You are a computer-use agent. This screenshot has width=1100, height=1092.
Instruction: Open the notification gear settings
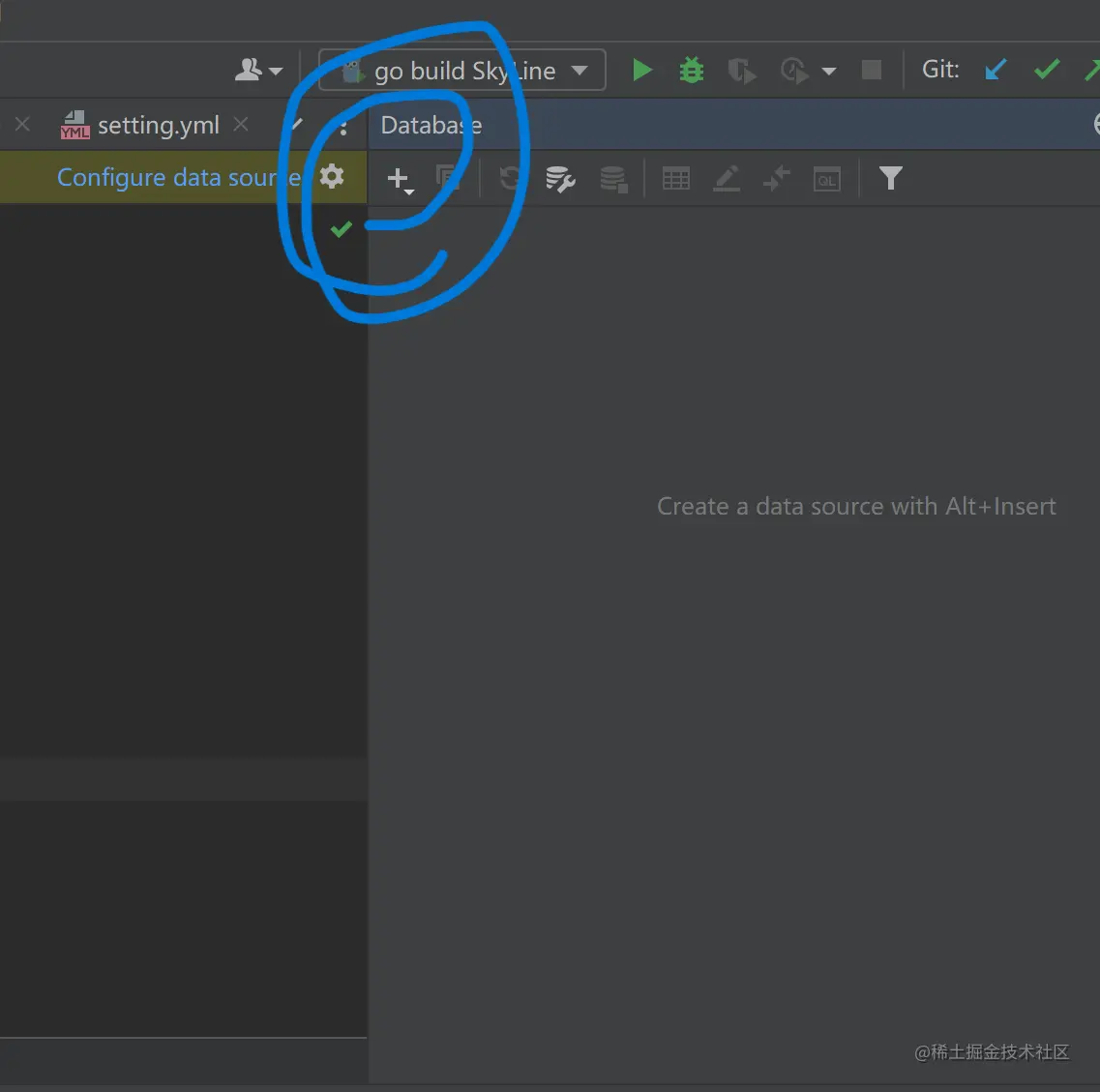tap(332, 177)
